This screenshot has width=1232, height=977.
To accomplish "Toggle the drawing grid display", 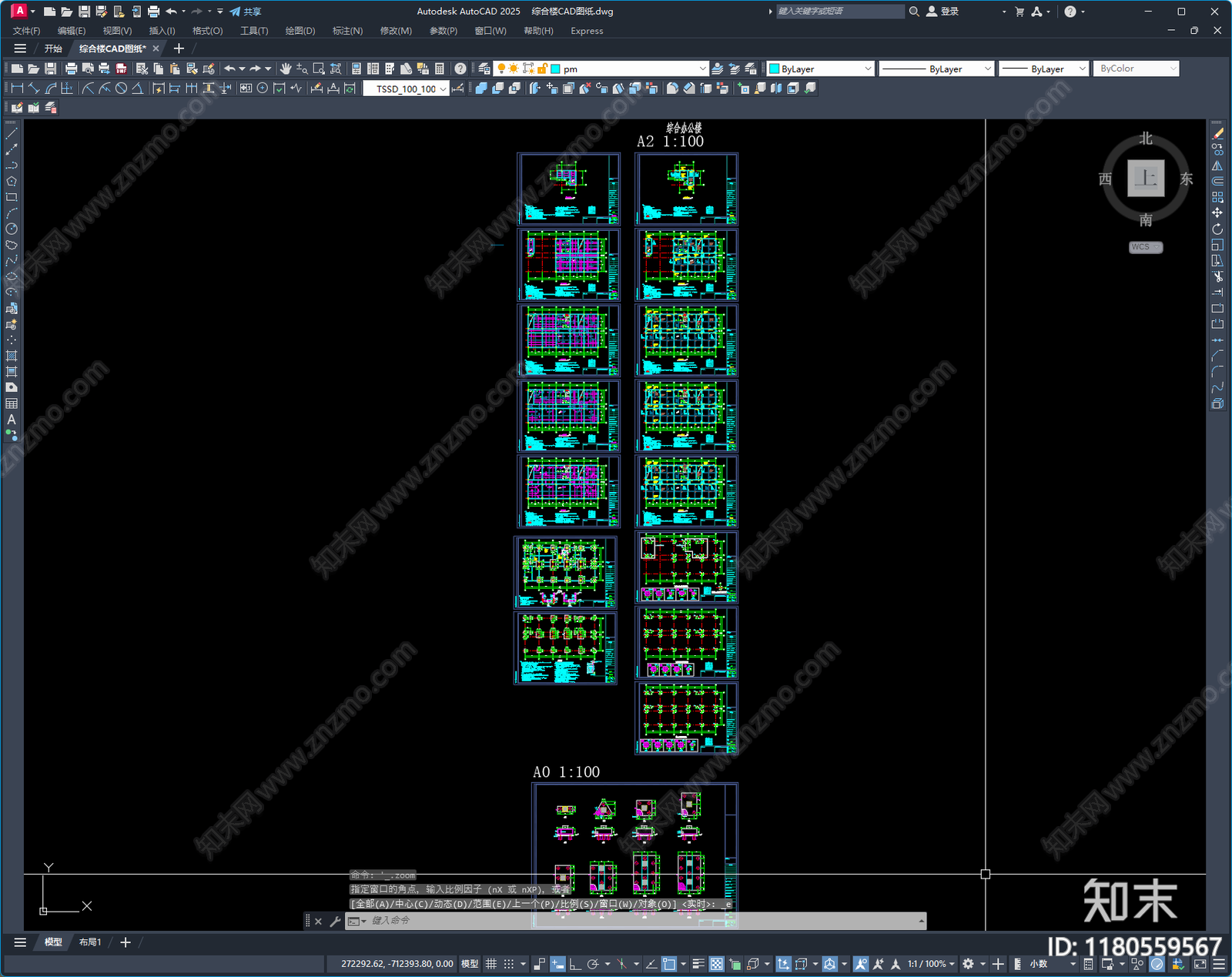I will click(x=491, y=964).
